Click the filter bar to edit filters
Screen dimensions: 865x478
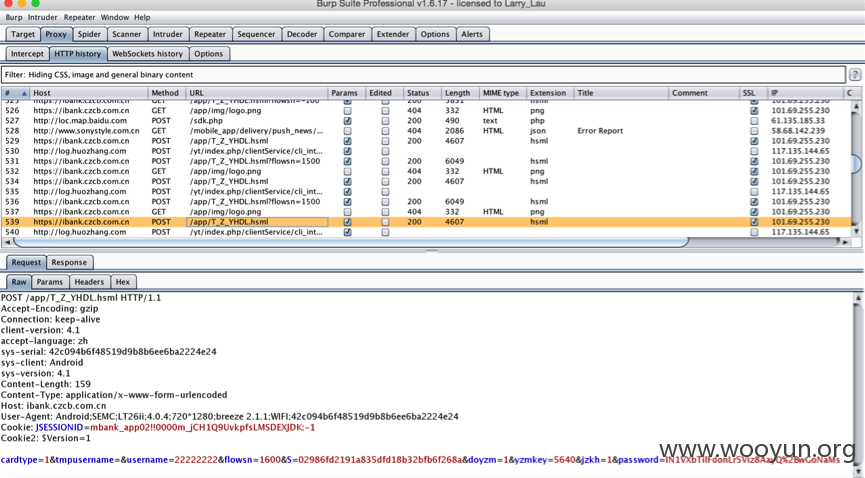click(x=423, y=75)
